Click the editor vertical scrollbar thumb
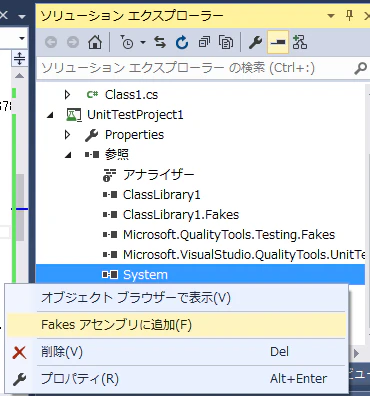The image size is (370, 396). [20, 207]
